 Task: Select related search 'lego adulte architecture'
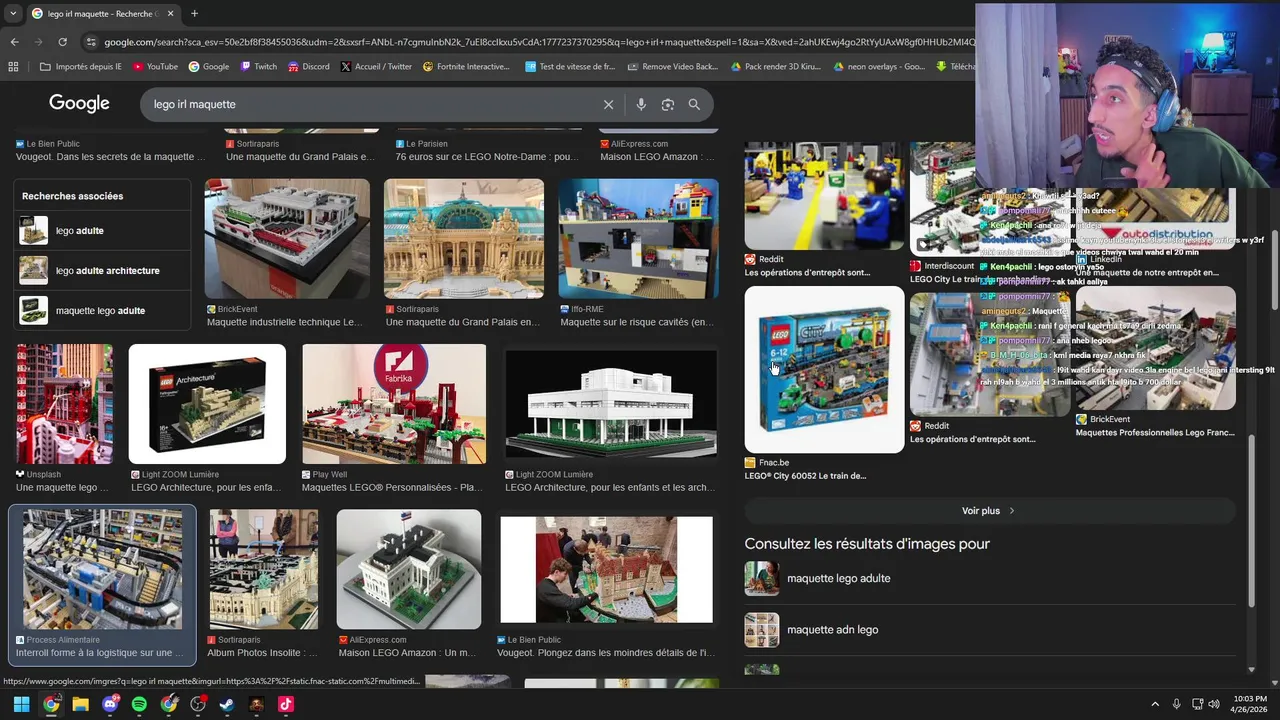click(x=102, y=271)
